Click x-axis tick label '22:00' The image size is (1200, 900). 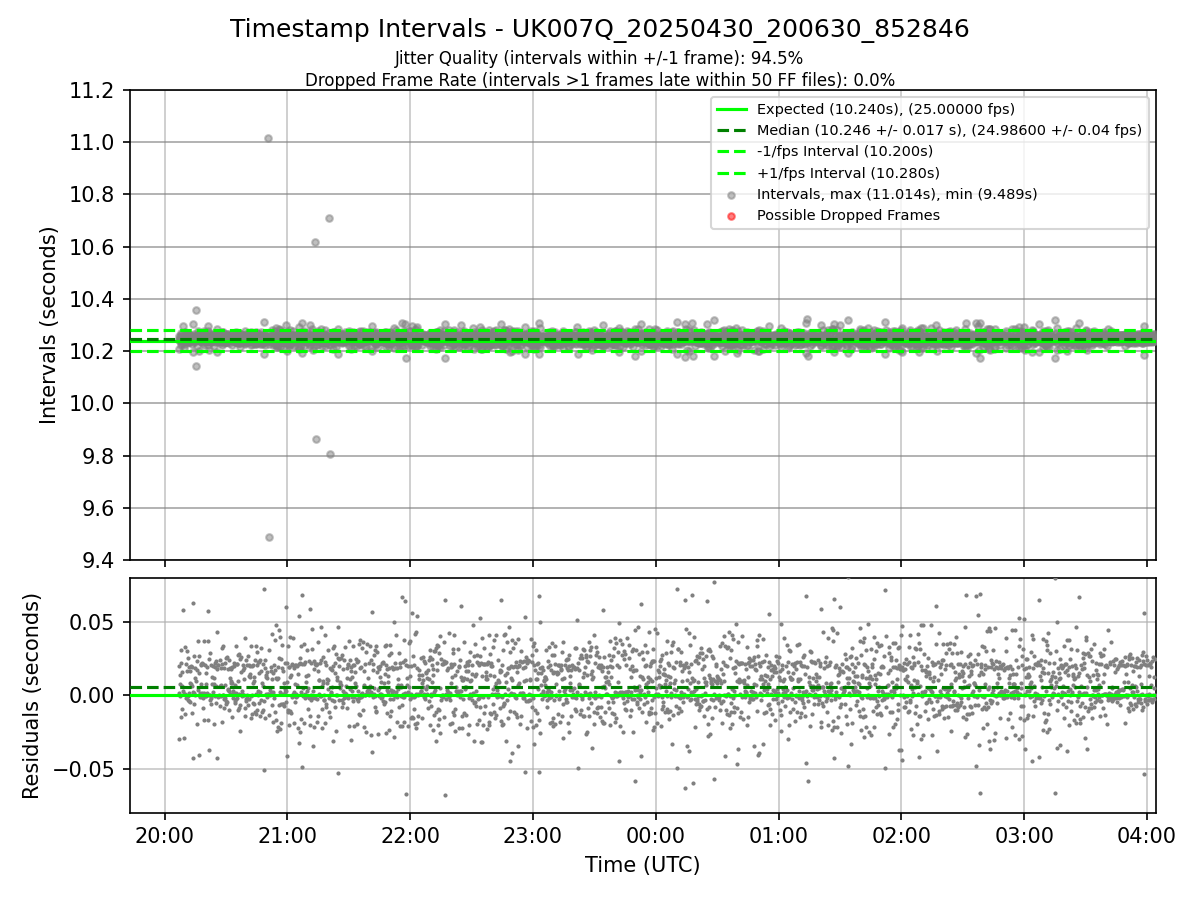coord(410,834)
